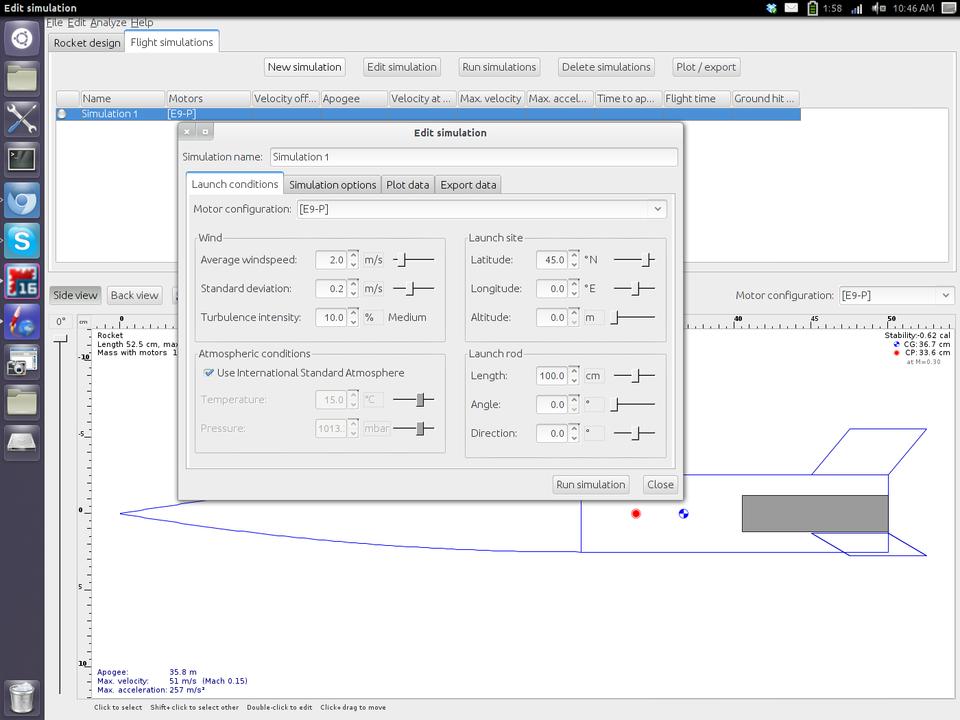Screen dimensions: 960x720
Task: Toggle the Side view button
Action: click(75, 295)
